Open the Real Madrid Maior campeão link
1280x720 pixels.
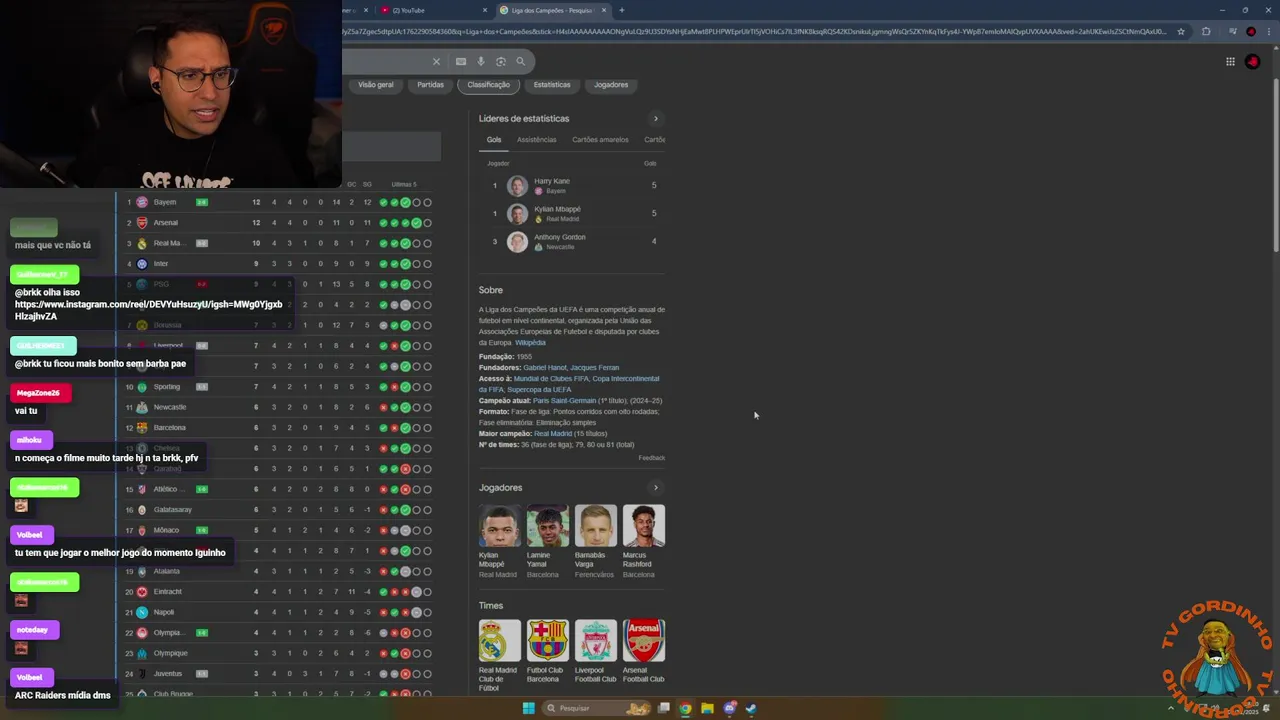click(553, 434)
